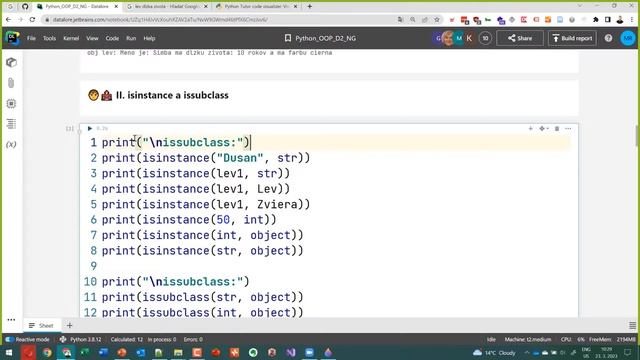Open the table of contents sidebar icon
The image size is (640, 360).
pos(11,124)
